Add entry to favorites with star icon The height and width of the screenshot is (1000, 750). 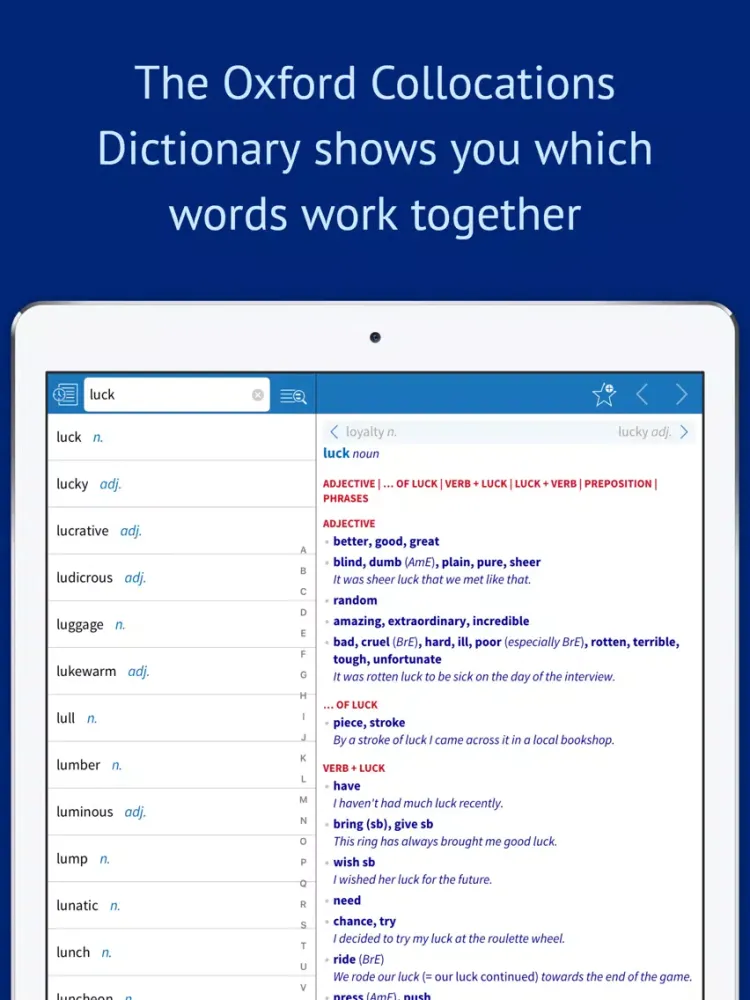603,395
